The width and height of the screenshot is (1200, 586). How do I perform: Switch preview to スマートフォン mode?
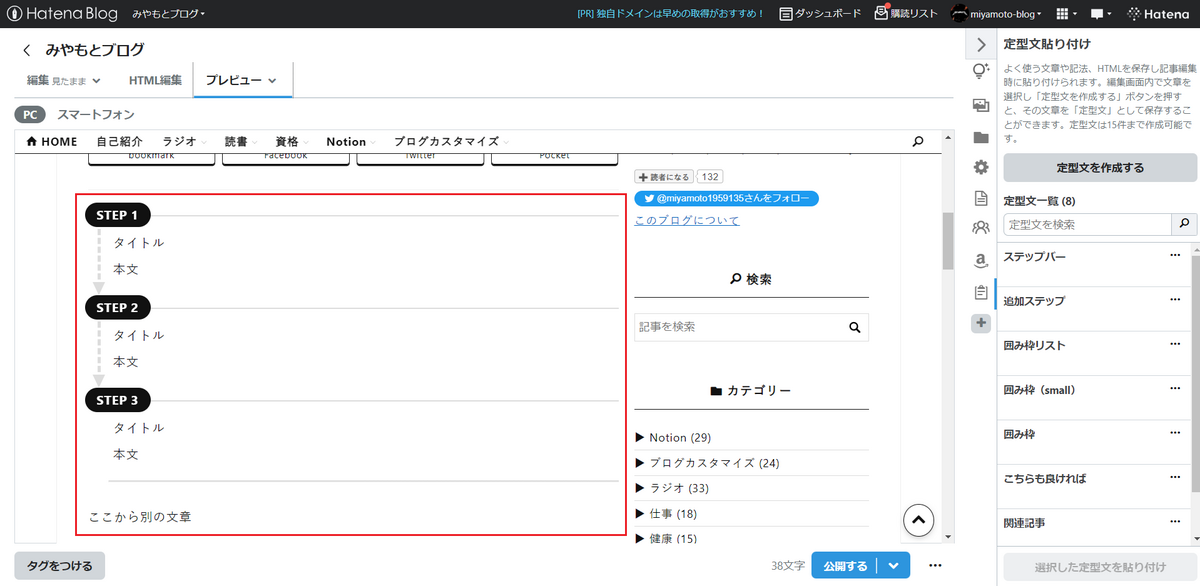pos(95,115)
